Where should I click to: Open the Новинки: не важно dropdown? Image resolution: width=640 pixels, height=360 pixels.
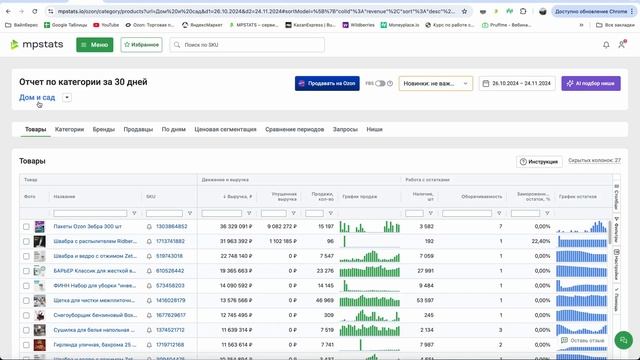tap(436, 83)
